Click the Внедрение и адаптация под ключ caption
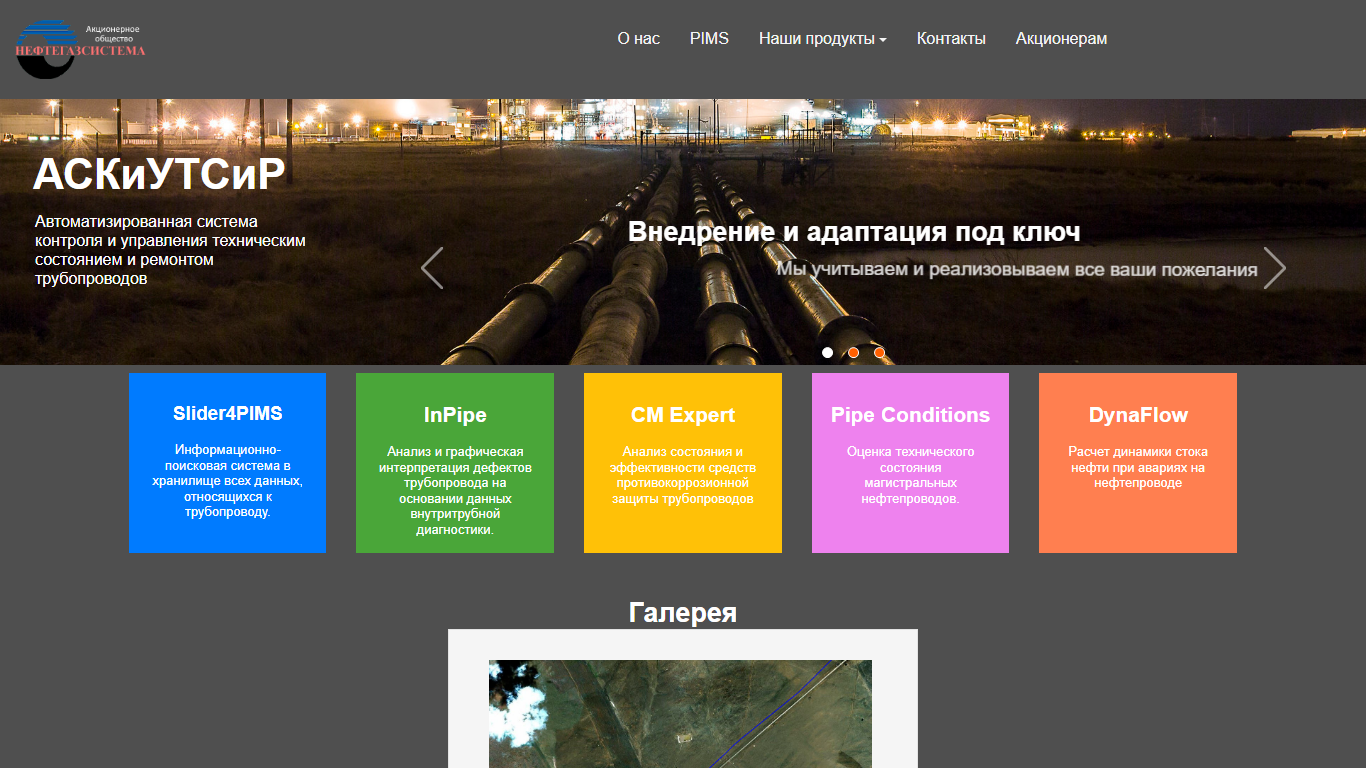 coord(854,232)
